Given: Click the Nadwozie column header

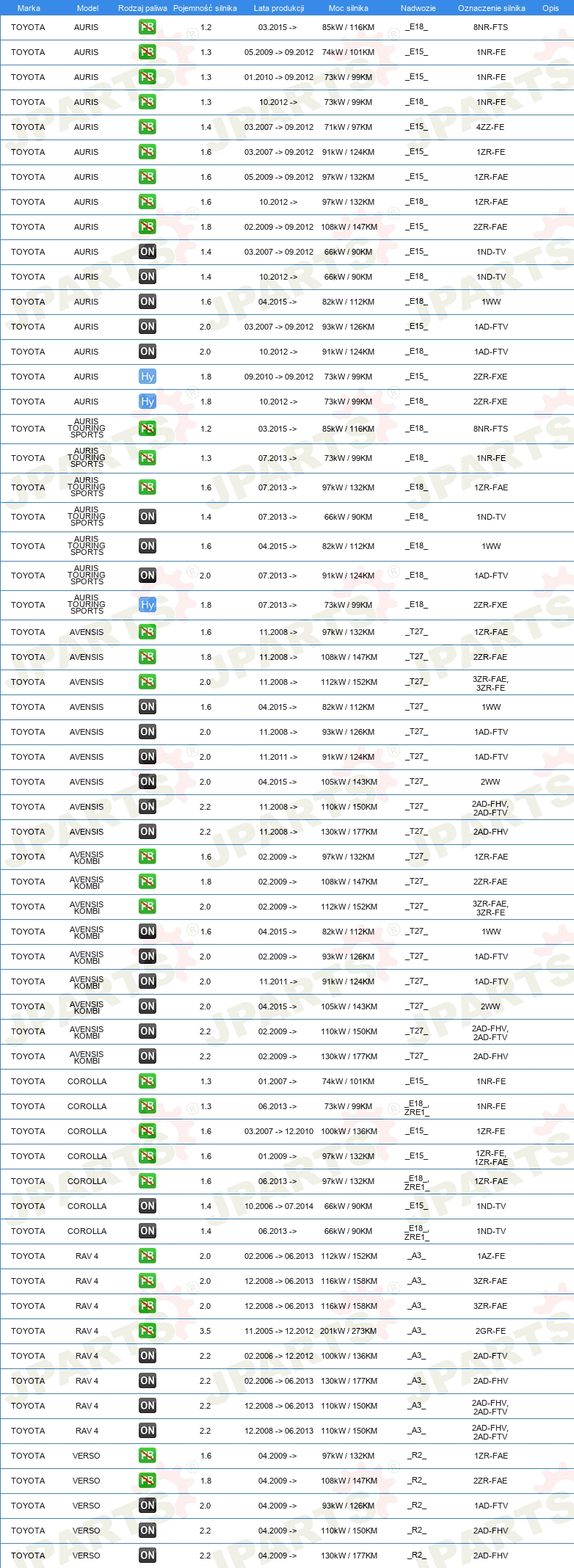Looking at the screenshot, I should click(418, 8).
